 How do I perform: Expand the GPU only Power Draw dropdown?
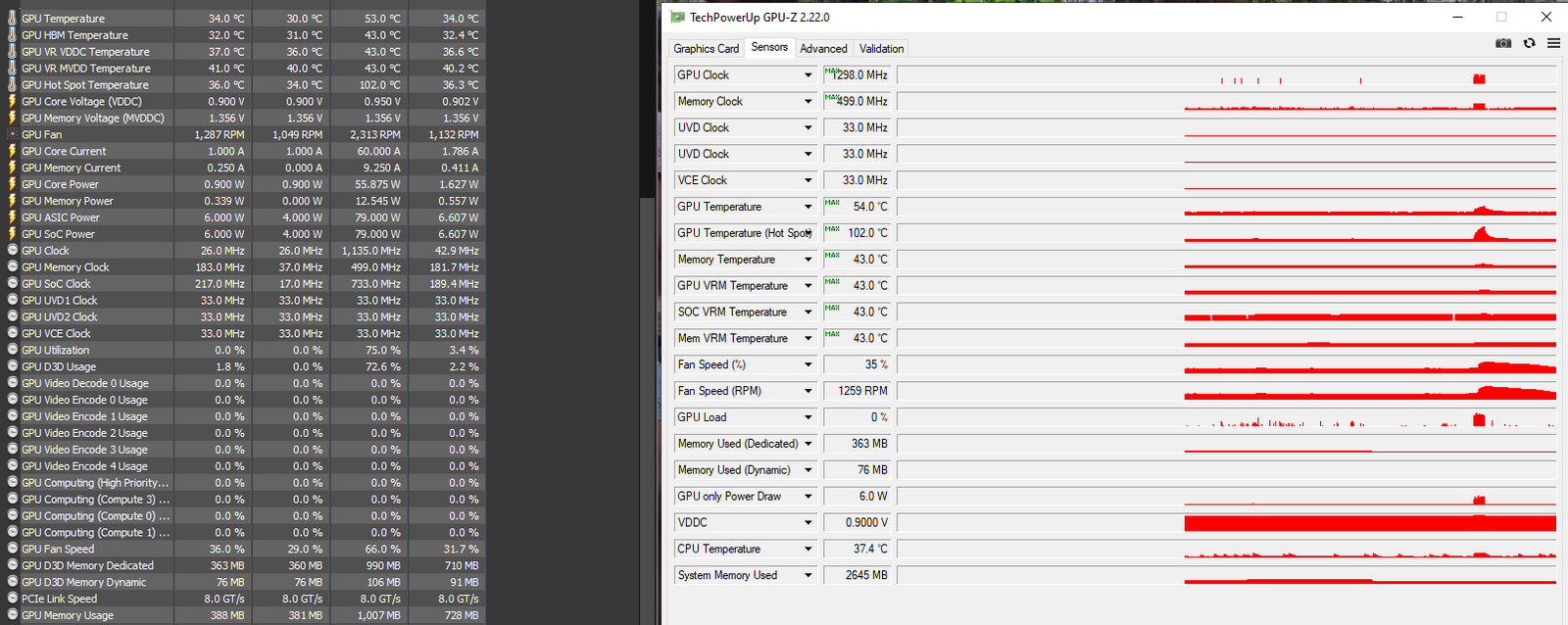(808, 498)
